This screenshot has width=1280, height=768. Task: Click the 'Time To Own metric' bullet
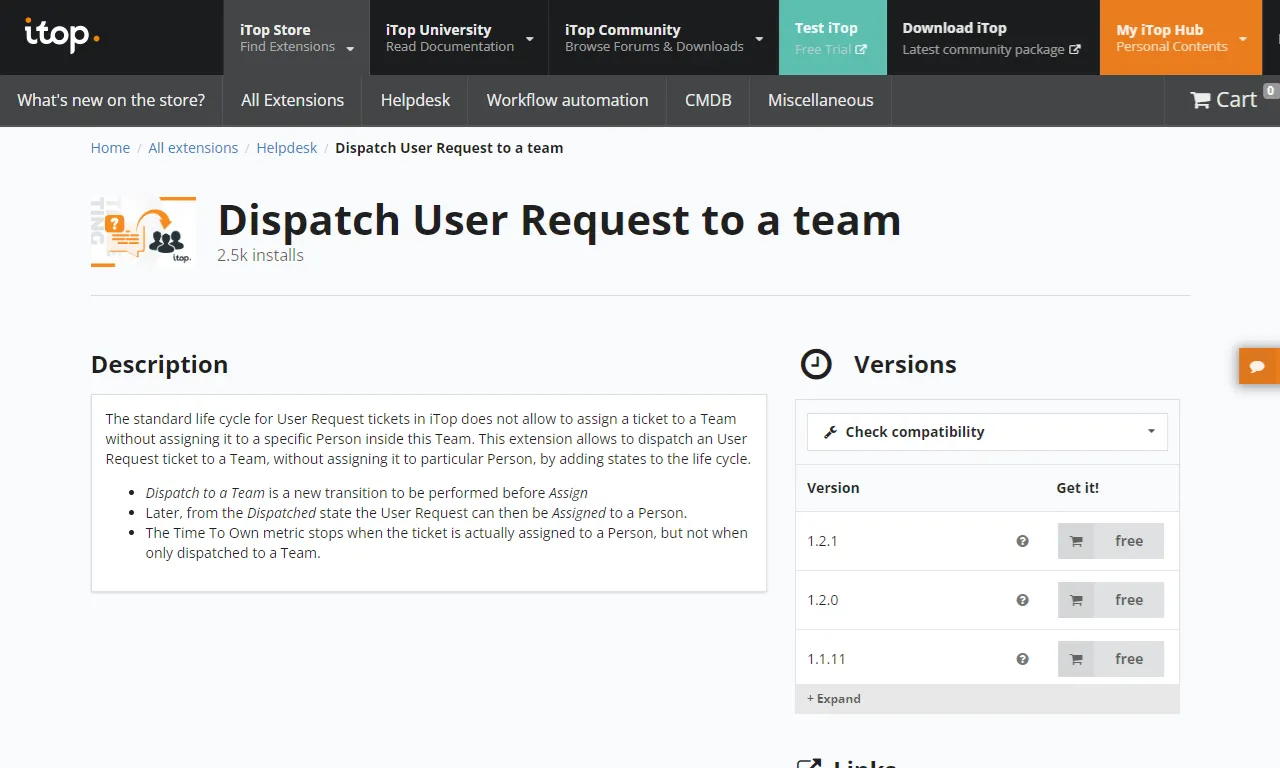[447, 543]
